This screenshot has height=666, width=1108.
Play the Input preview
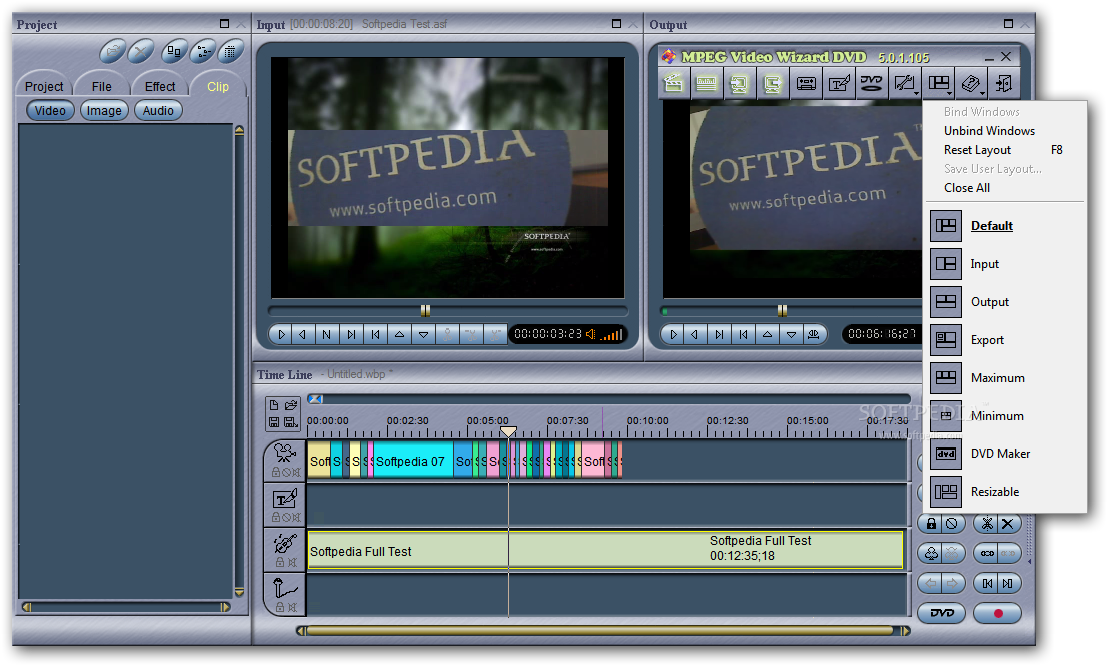point(281,334)
